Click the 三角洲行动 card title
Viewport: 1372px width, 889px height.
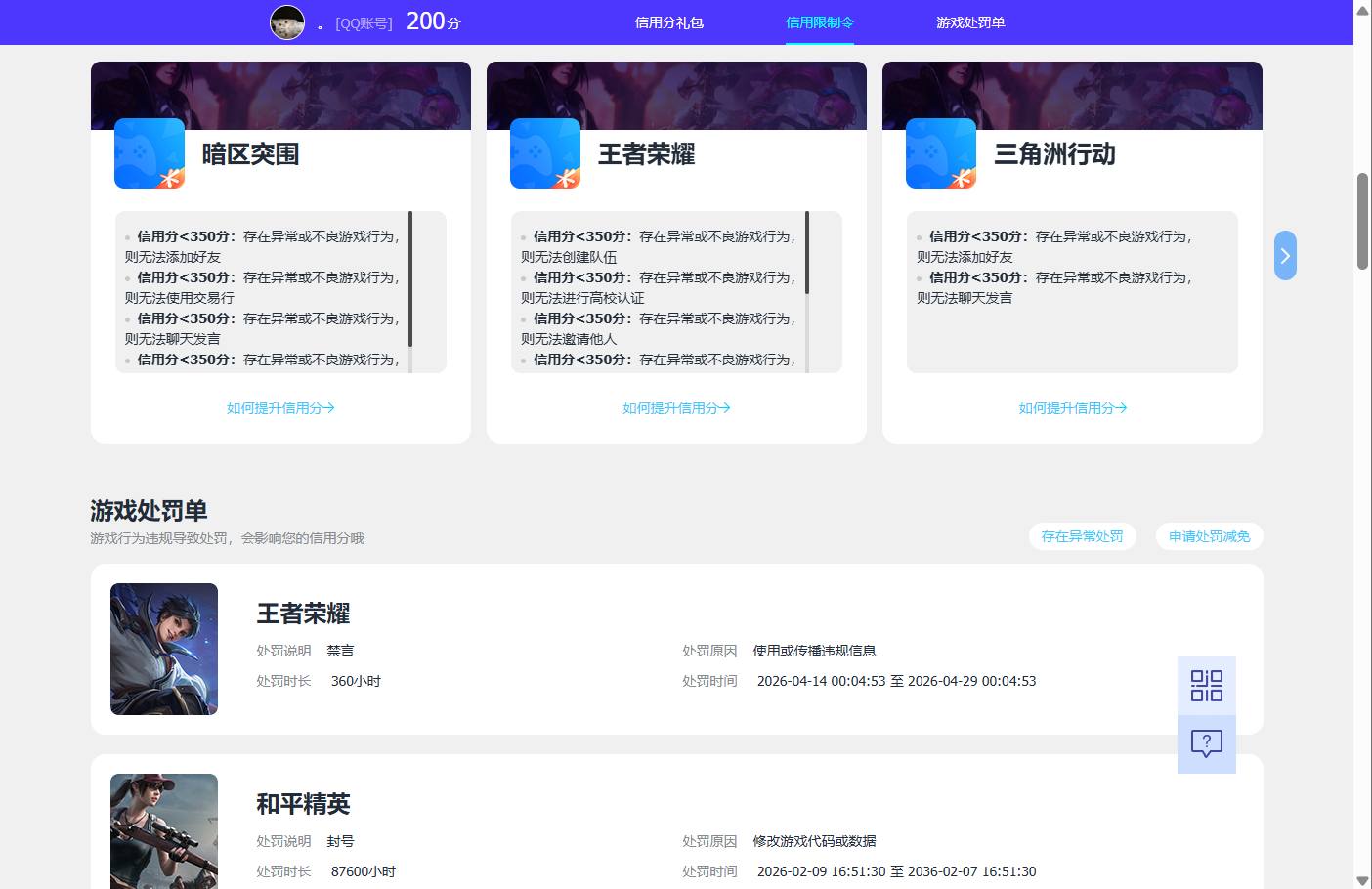point(1054,154)
